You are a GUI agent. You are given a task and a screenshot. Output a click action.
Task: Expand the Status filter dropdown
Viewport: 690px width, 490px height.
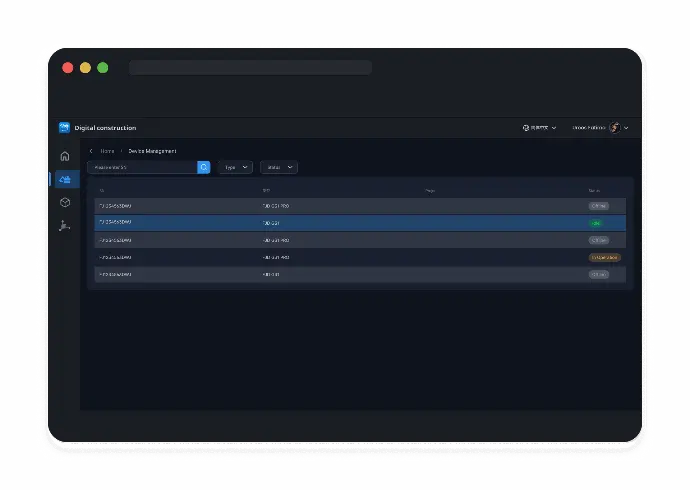279,167
